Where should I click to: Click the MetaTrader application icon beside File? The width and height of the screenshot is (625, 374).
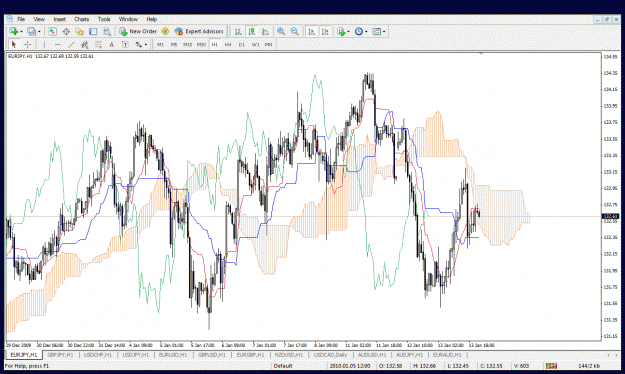(9, 19)
